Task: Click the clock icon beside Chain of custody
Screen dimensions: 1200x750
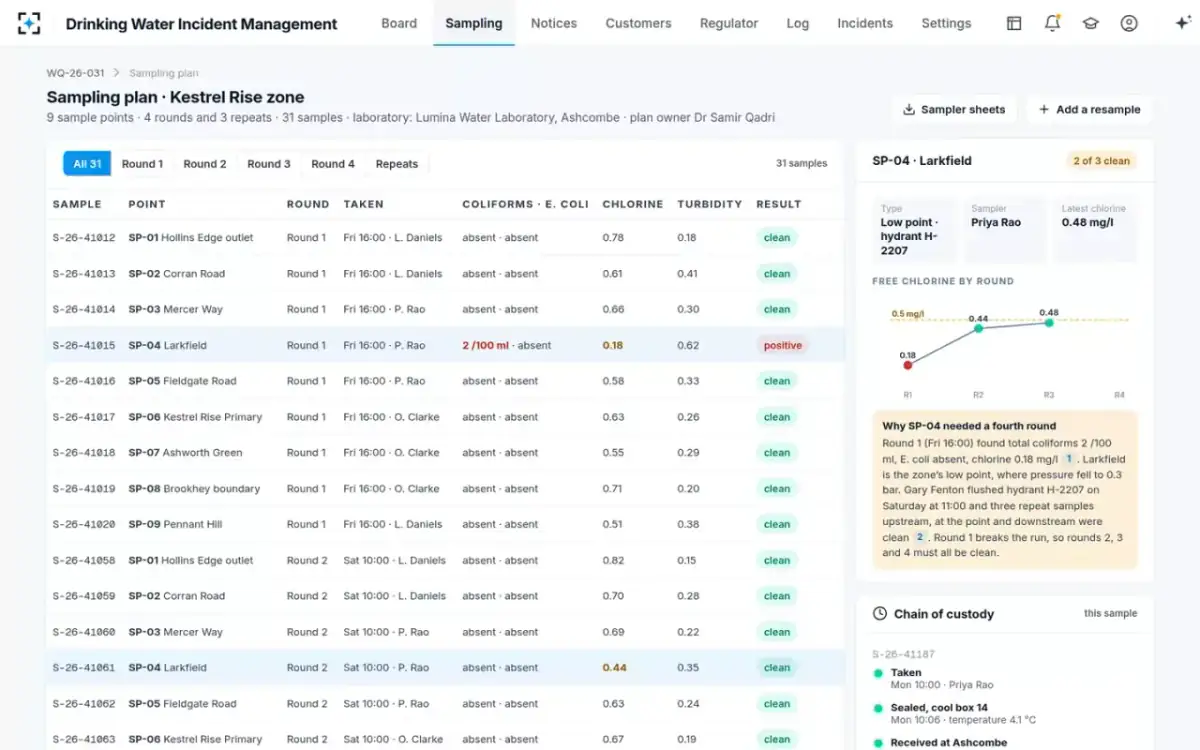Action: pyautogui.click(x=880, y=614)
